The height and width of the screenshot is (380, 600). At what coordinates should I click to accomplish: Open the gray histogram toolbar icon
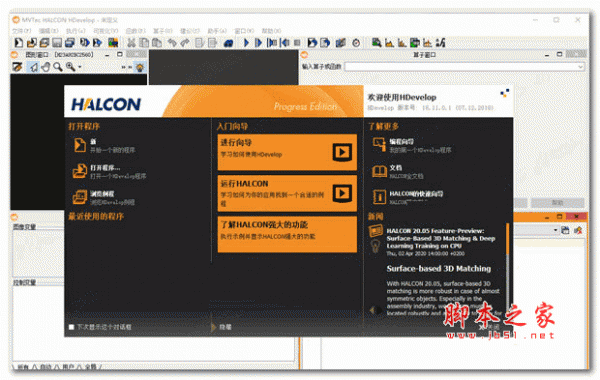tap(389, 42)
